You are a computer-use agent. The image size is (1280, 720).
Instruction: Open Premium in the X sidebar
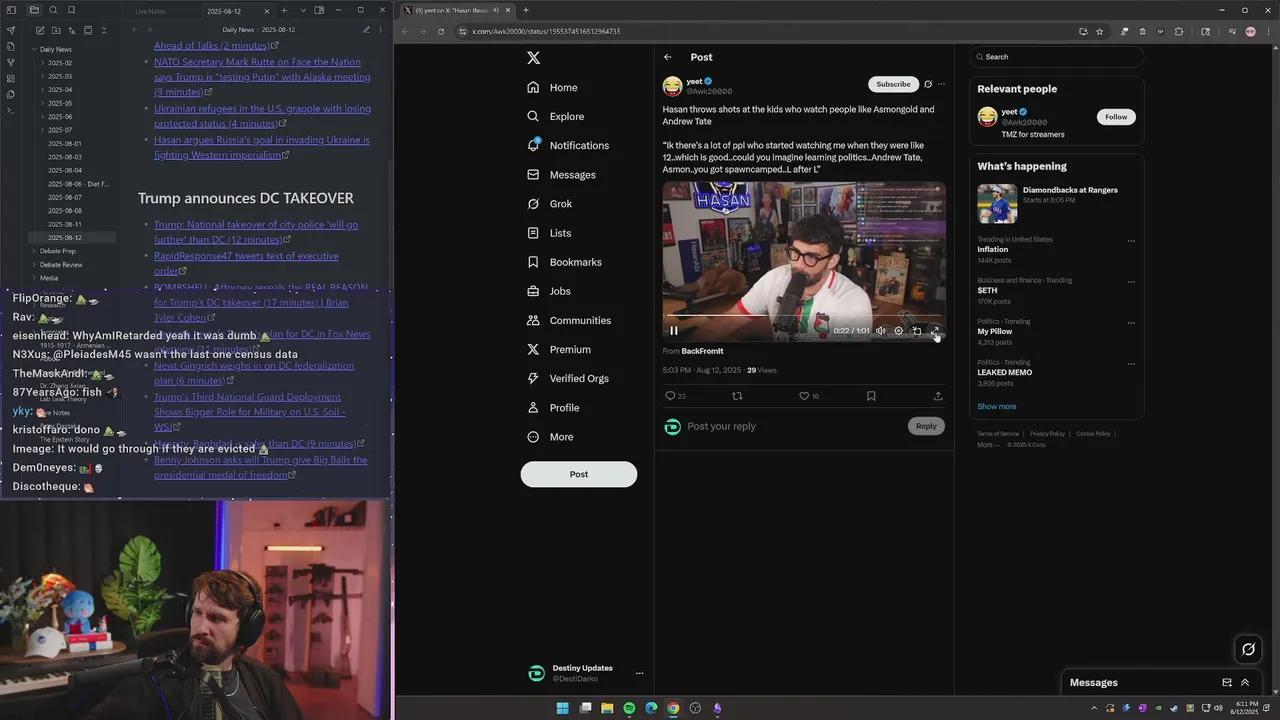[x=558, y=349]
